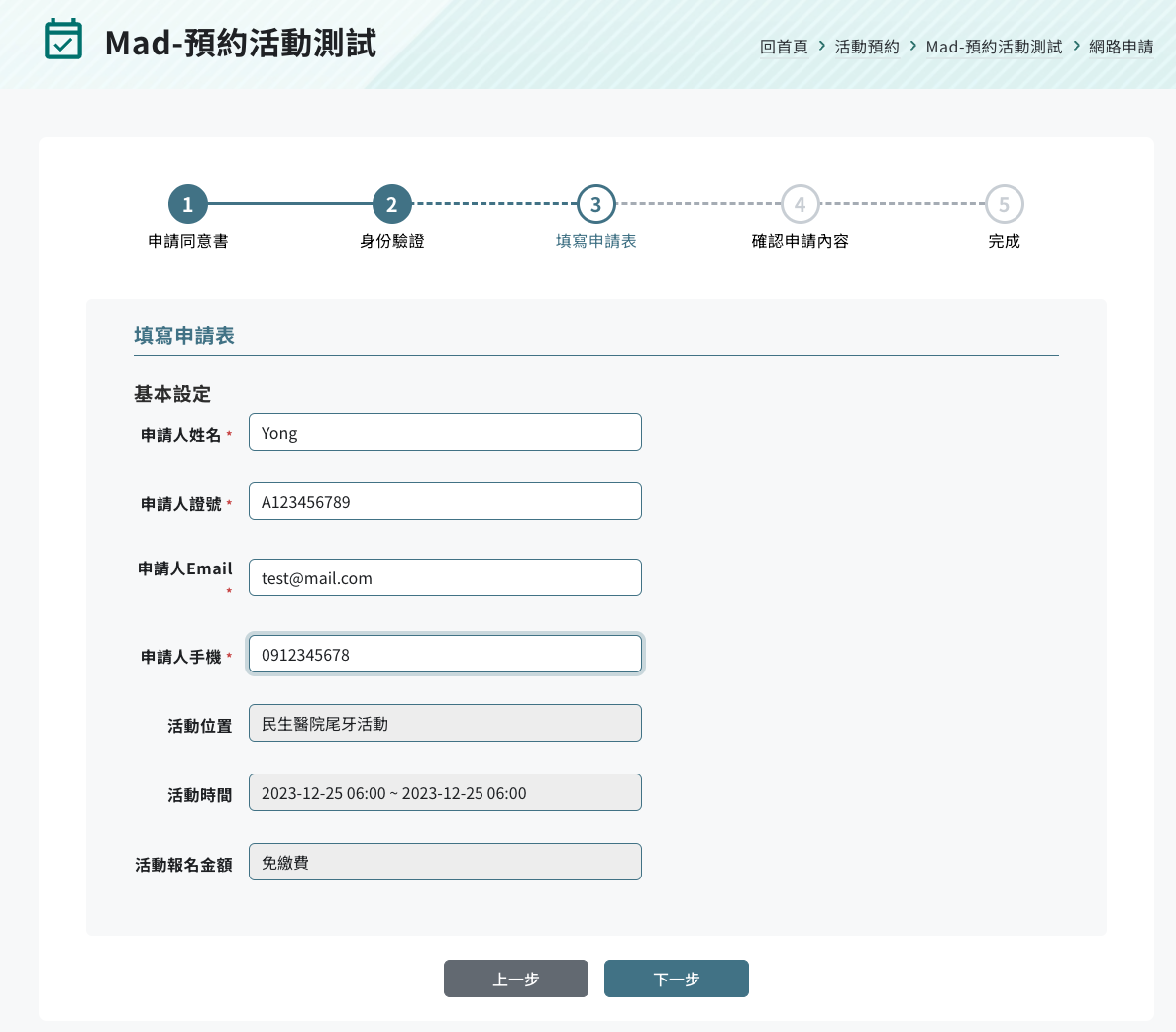Image resolution: width=1176 pixels, height=1032 pixels.
Task: Focus the 申請人姓名 input containing Yong
Action: click(x=445, y=432)
